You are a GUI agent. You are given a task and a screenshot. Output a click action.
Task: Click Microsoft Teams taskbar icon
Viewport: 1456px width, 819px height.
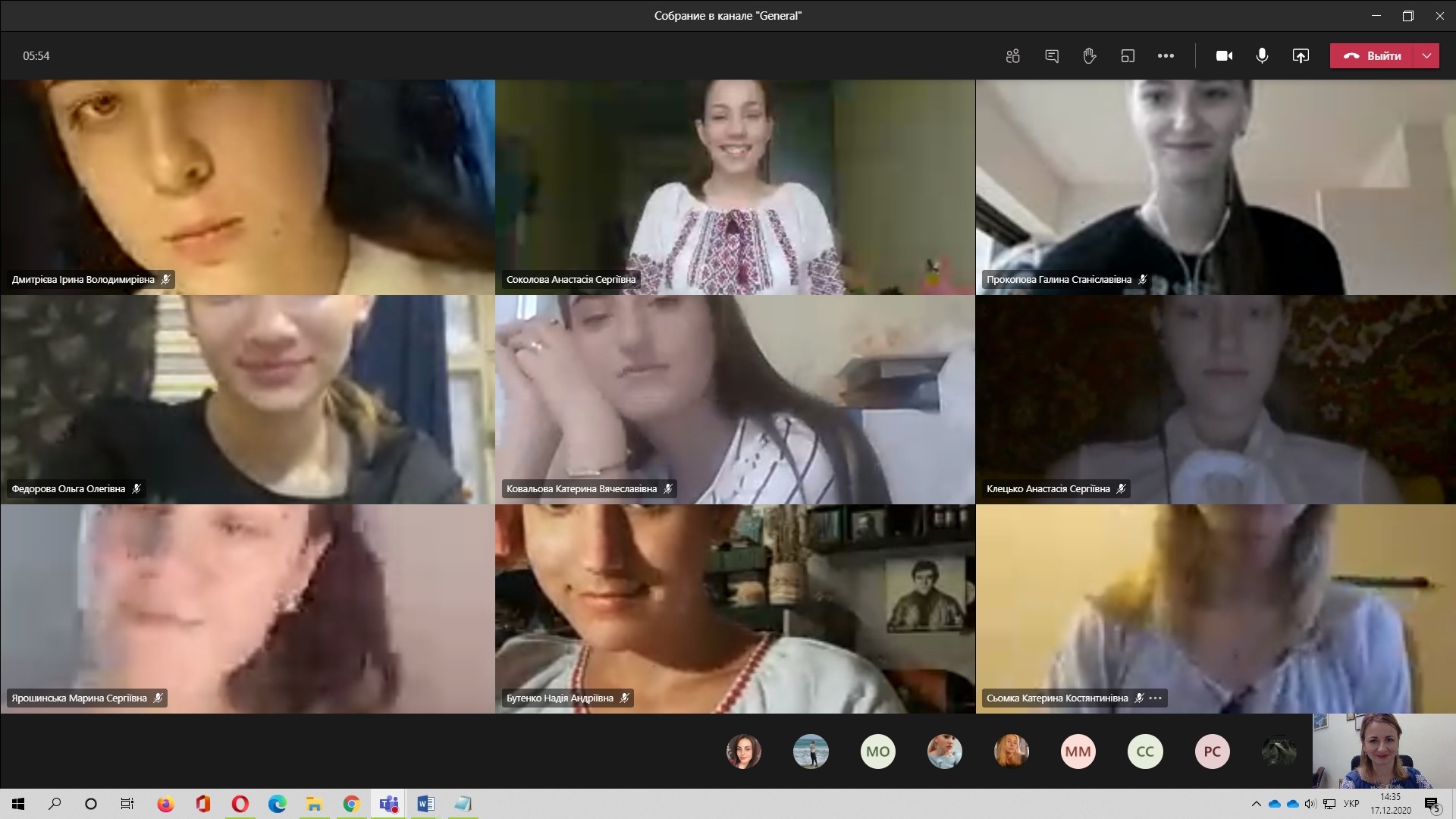389,804
